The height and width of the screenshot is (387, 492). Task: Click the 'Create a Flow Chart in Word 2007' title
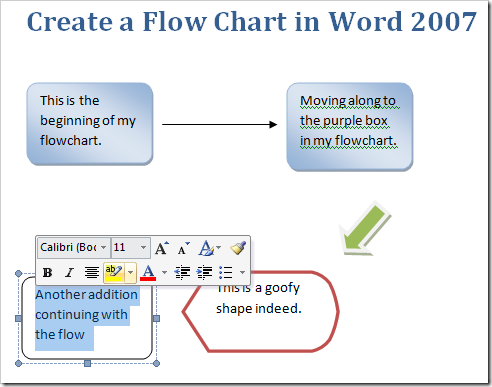click(252, 22)
